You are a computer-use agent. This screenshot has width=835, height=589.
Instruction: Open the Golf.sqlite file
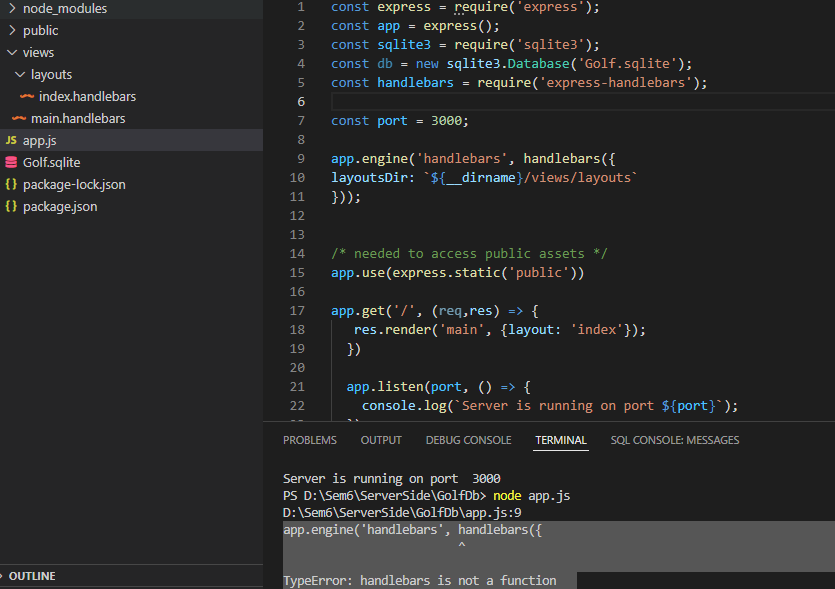click(x=52, y=163)
